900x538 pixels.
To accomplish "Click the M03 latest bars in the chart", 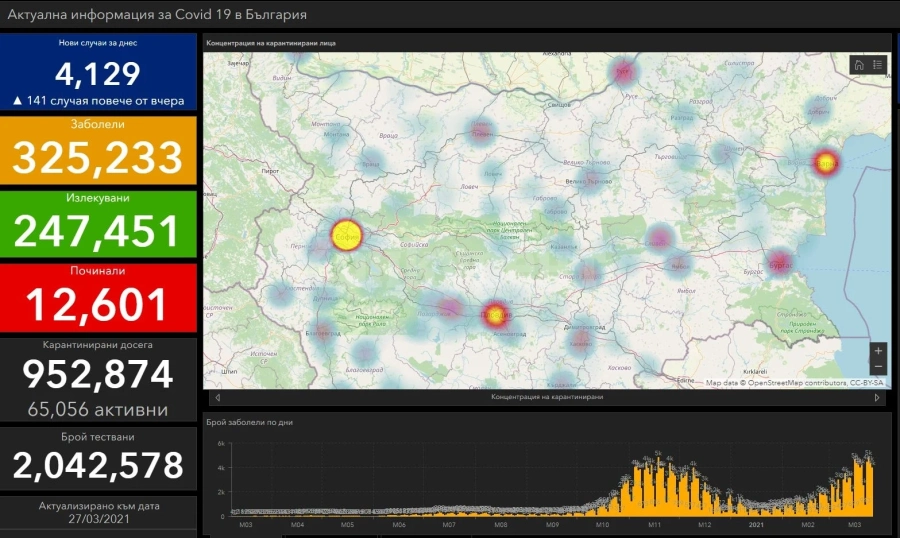I will pos(859,485).
